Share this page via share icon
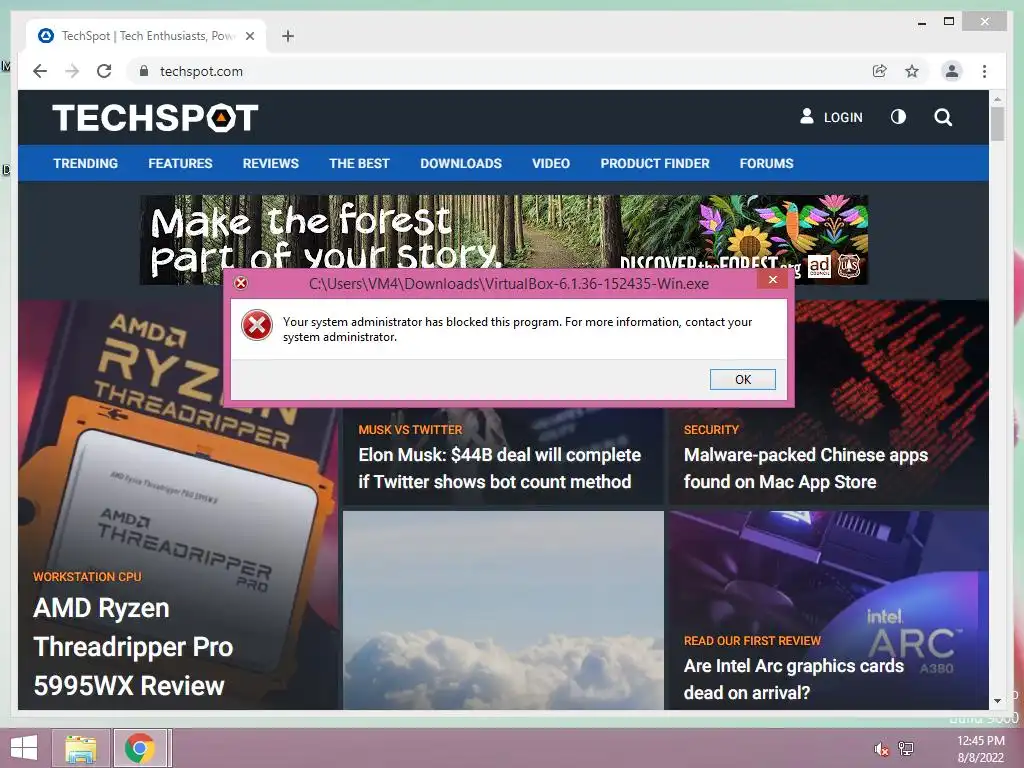The width and height of the screenshot is (1024, 768). coord(880,71)
